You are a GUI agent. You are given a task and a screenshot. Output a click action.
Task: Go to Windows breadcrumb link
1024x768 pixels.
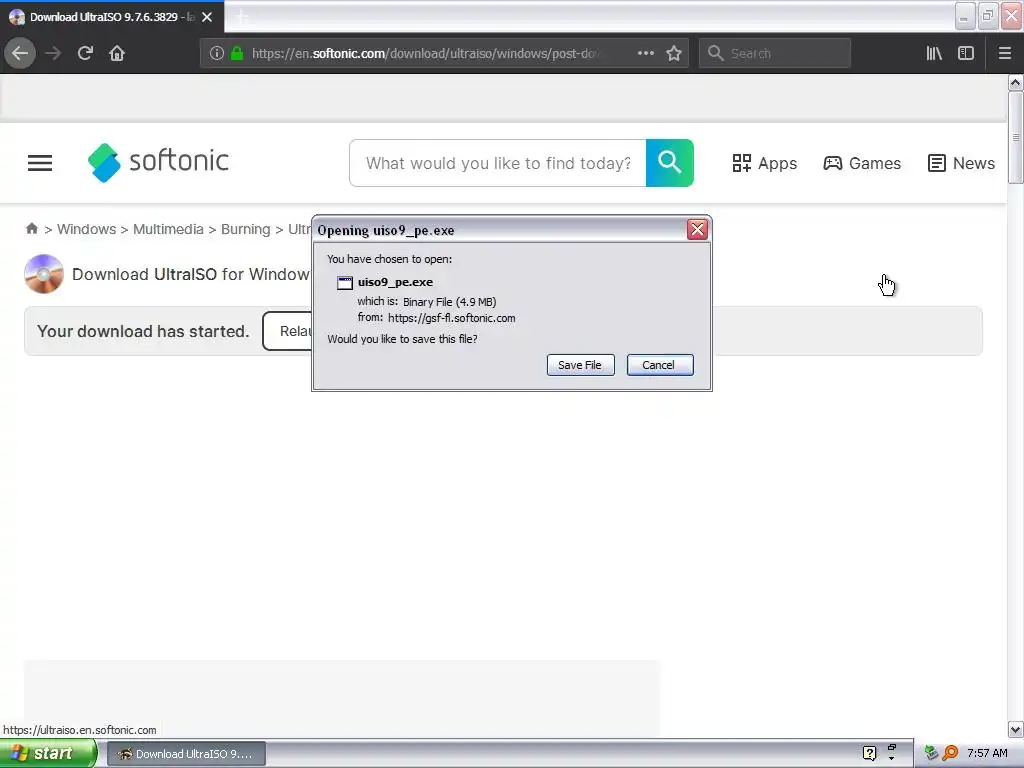point(86,229)
